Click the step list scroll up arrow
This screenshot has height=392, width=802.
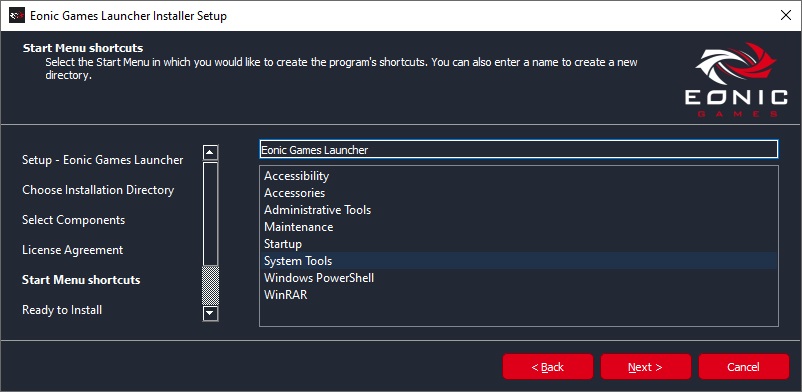211,153
